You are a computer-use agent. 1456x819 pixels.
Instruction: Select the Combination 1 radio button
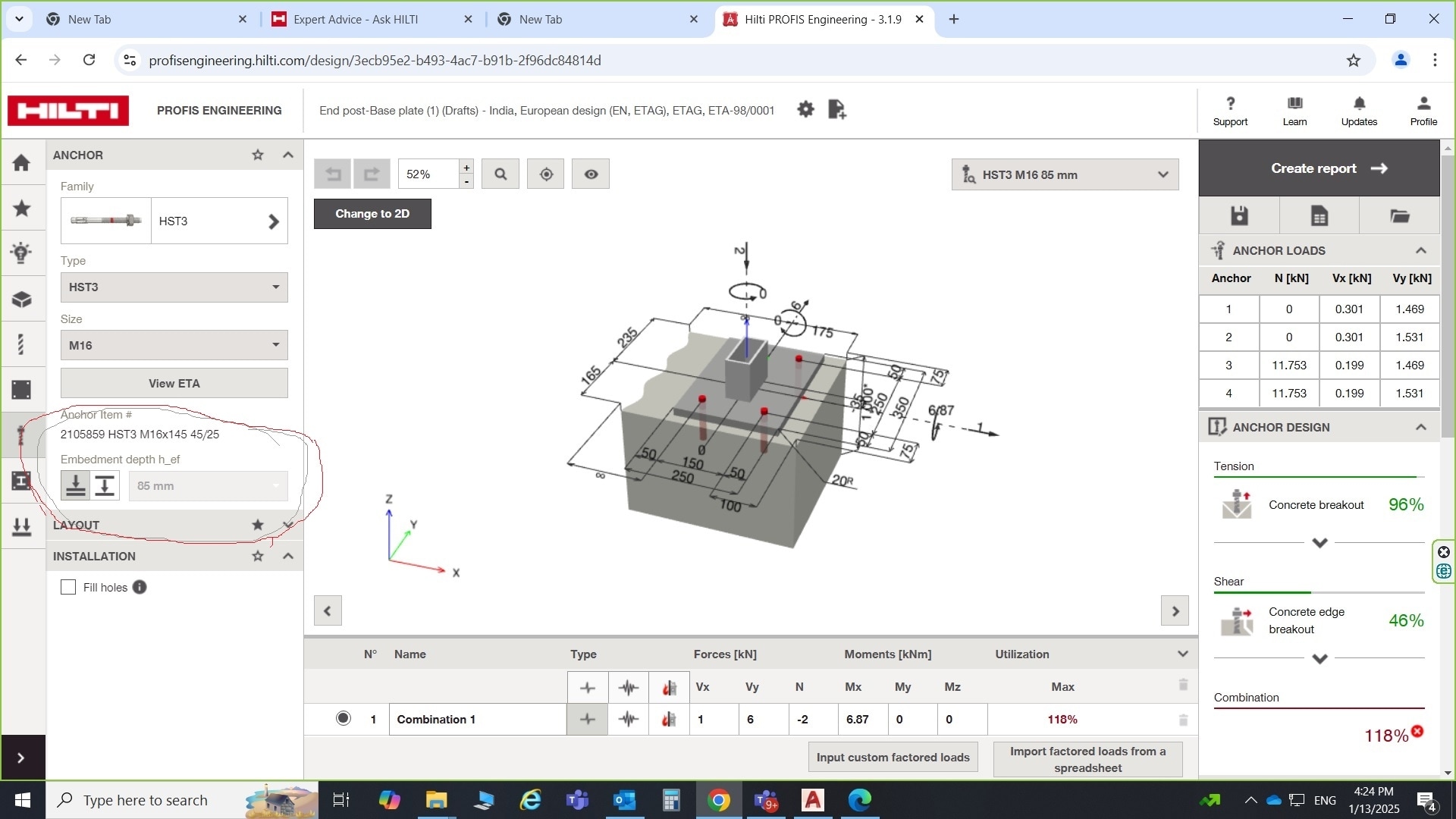coord(344,719)
